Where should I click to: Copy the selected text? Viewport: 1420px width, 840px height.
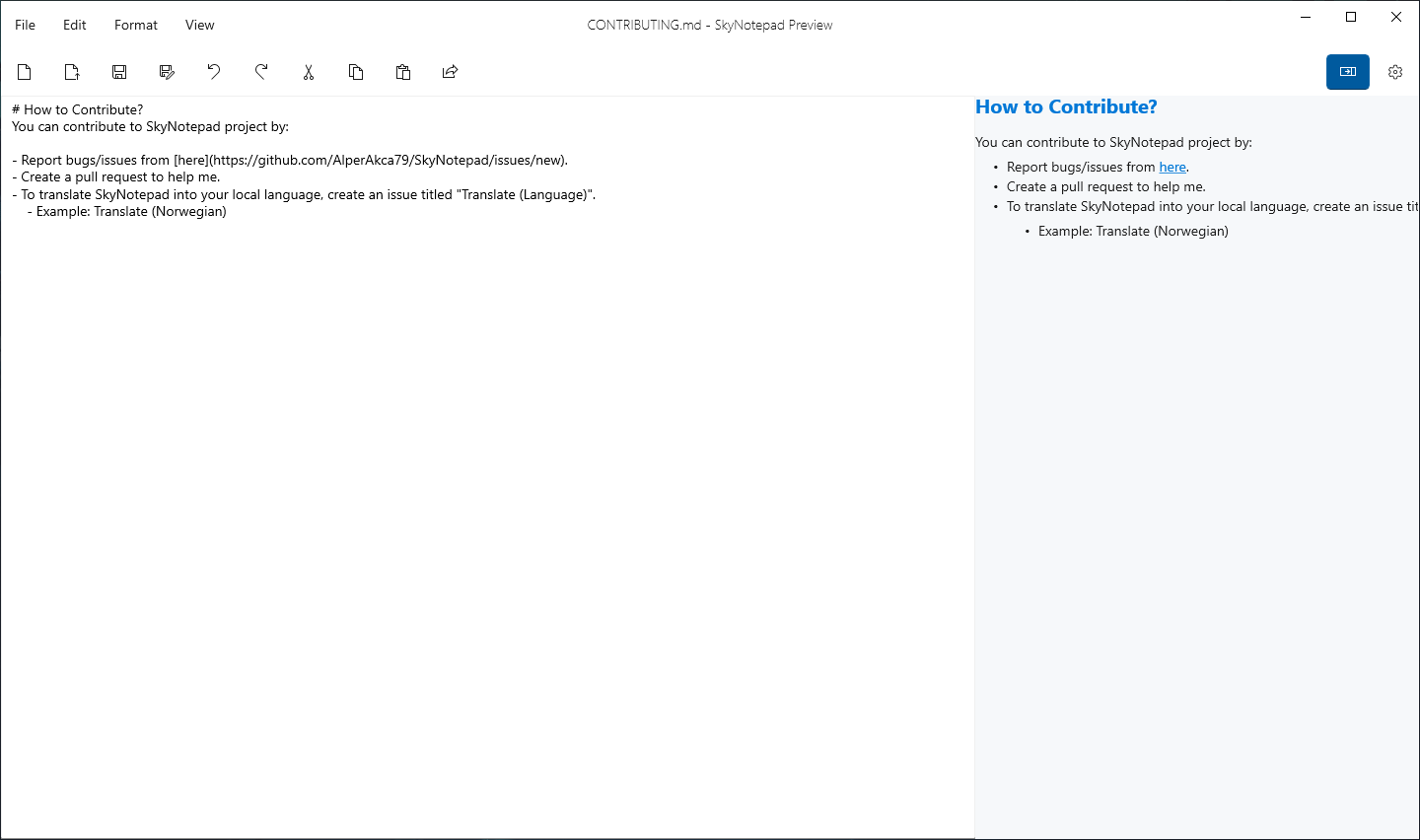pyautogui.click(x=356, y=72)
